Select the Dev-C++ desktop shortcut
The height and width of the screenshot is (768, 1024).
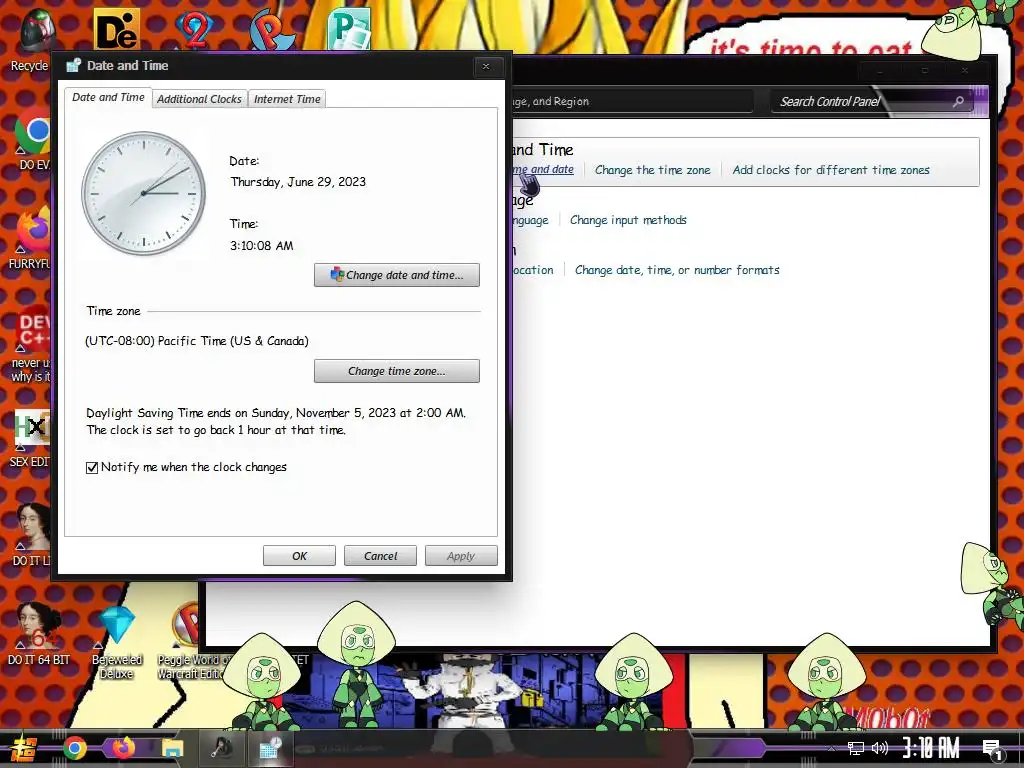(x=30, y=346)
